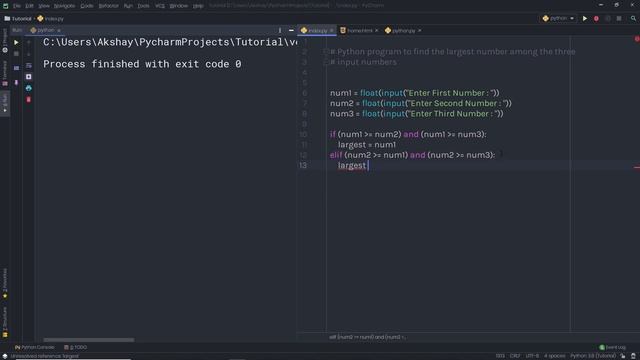
Task: Click the 'Process finished with exit code 0' text
Action: coord(142,64)
